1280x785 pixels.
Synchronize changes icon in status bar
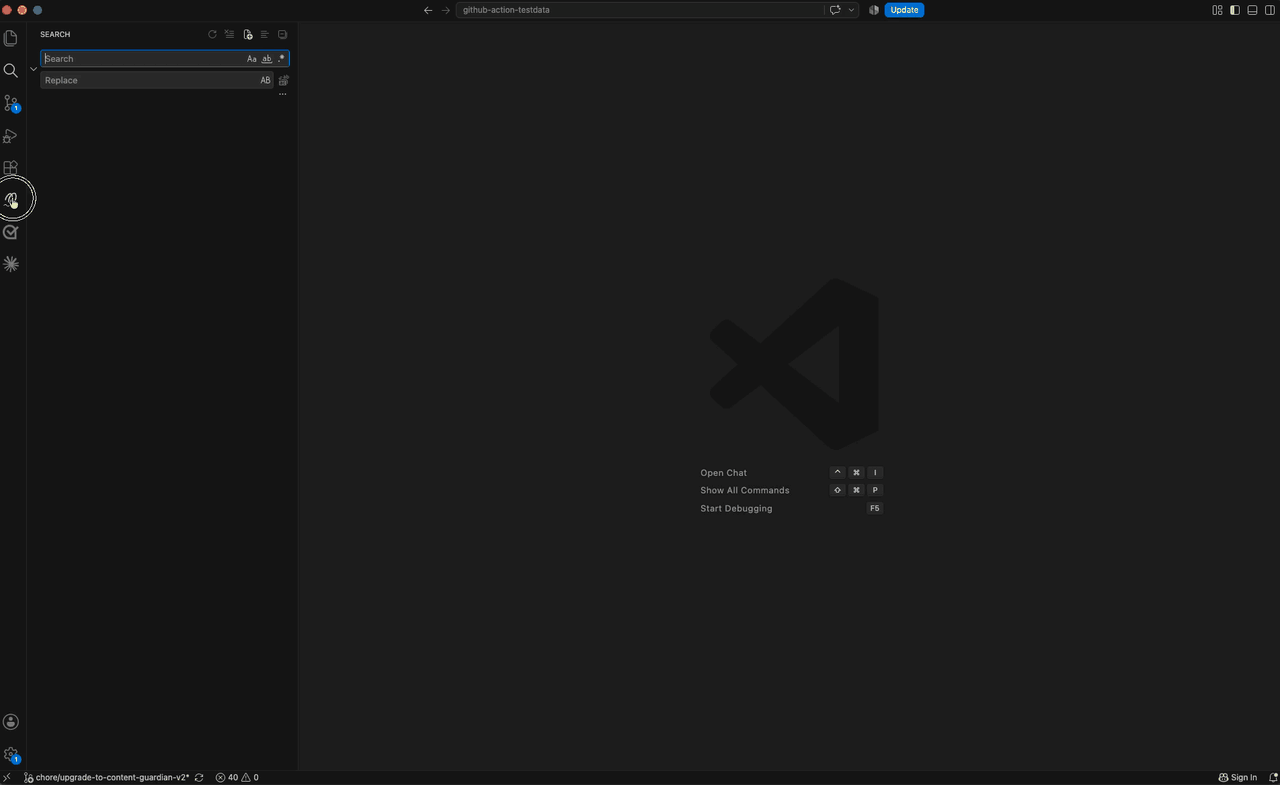(x=199, y=777)
